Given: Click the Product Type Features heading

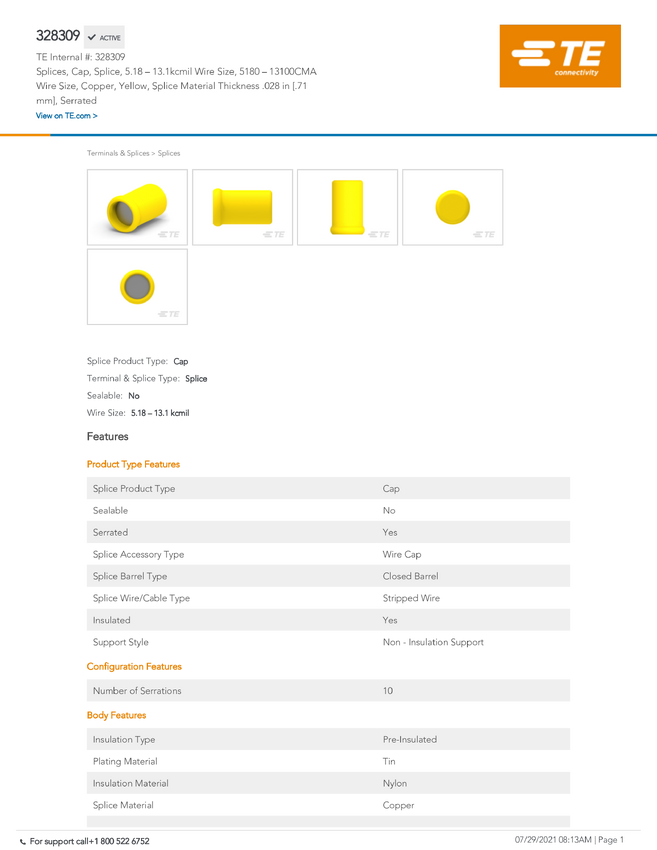Looking at the screenshot, I should click(x=133, y=465).
